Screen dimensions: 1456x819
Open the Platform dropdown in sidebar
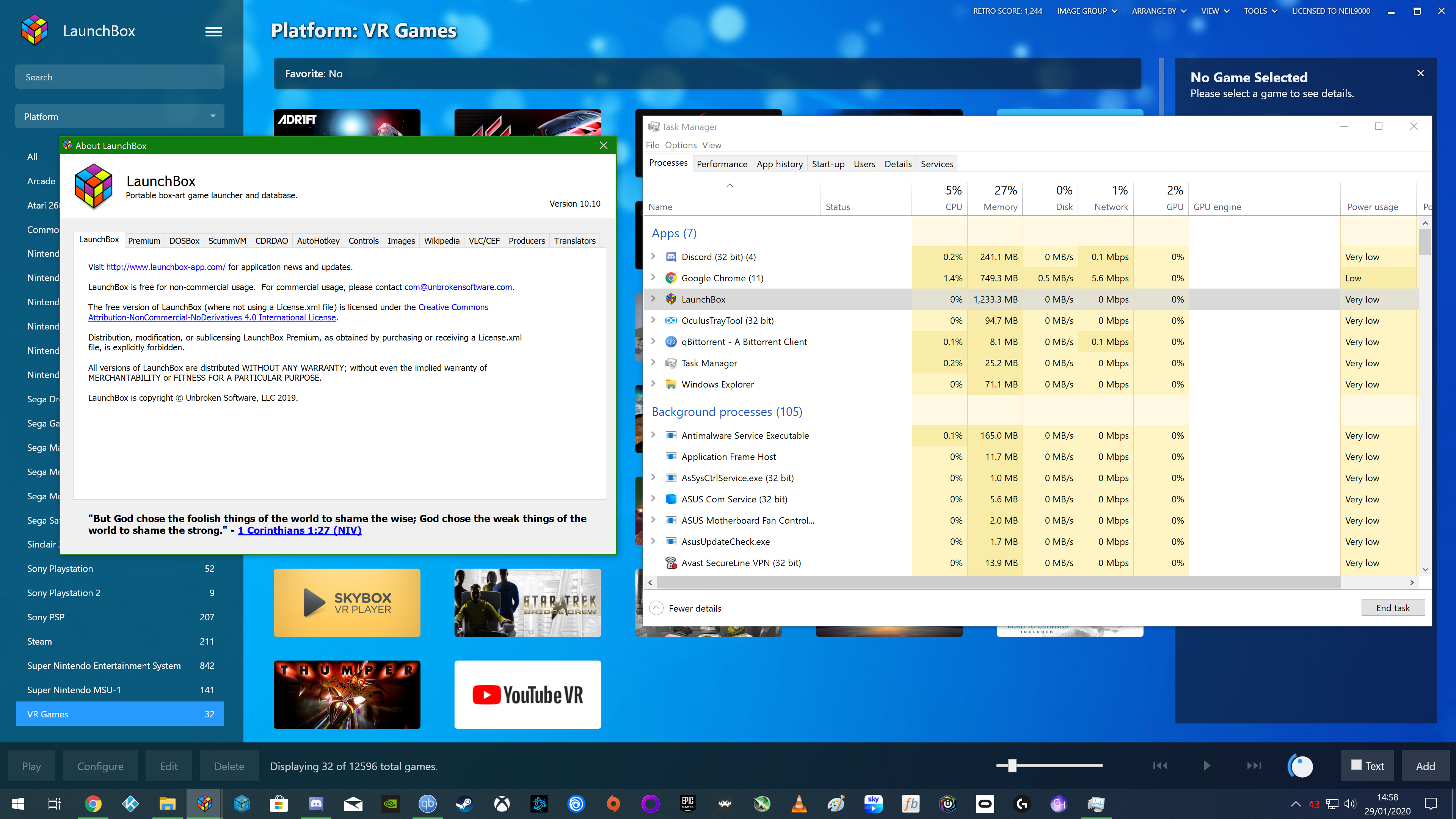(119, 116)
